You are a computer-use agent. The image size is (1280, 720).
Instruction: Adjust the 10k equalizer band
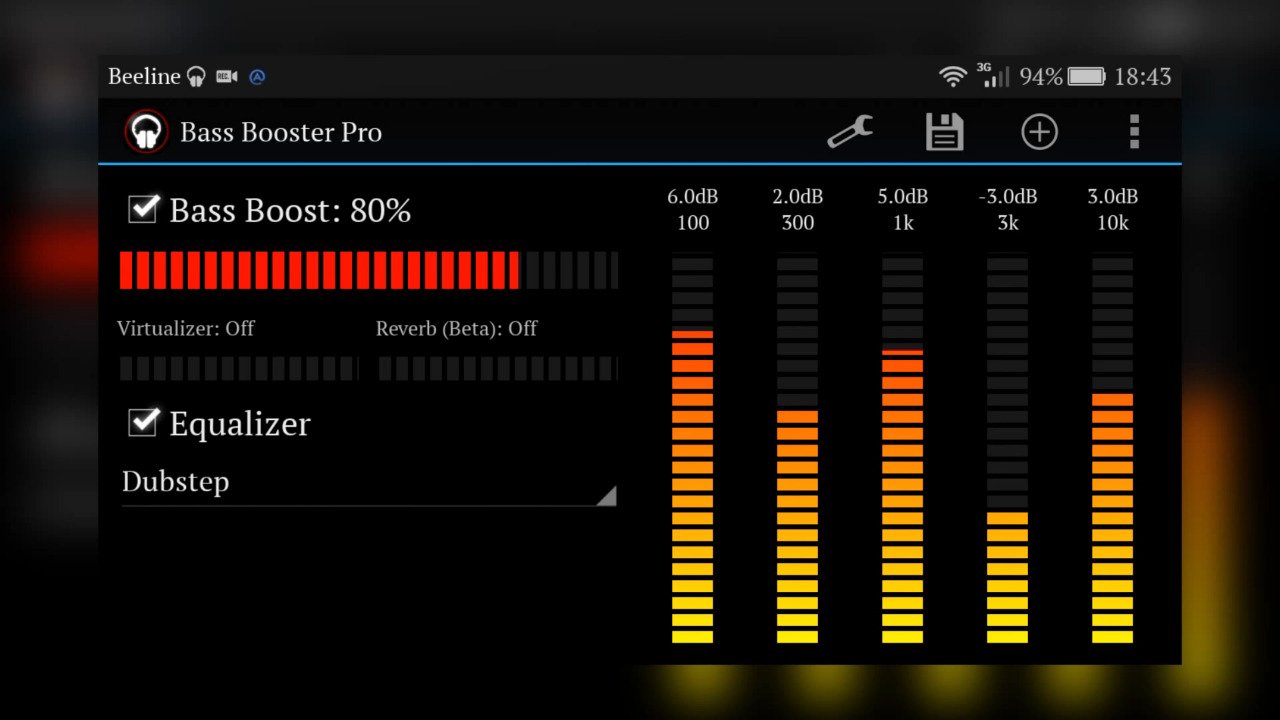click(x=1113, y=450)
